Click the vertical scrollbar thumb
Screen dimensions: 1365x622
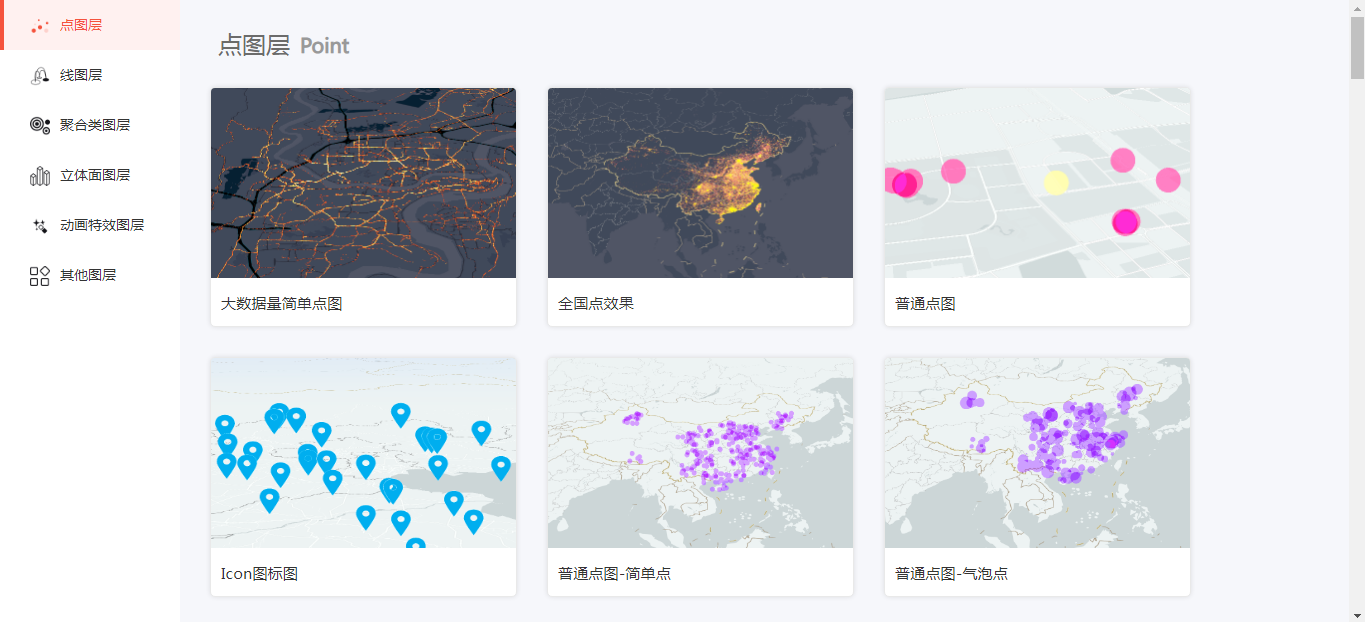click(1357, 48)
